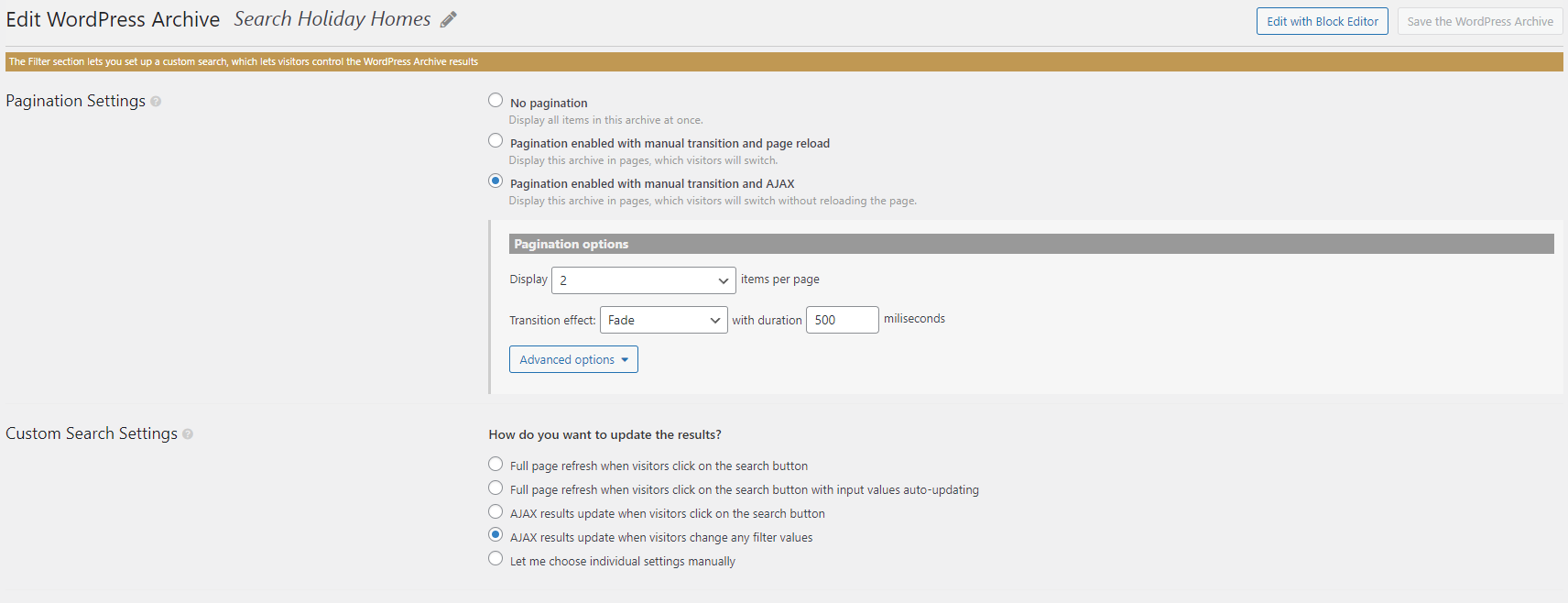1568x603 pixels.
Task: Click the Search Holiday Homes archive title
Action: click(332, 19)
